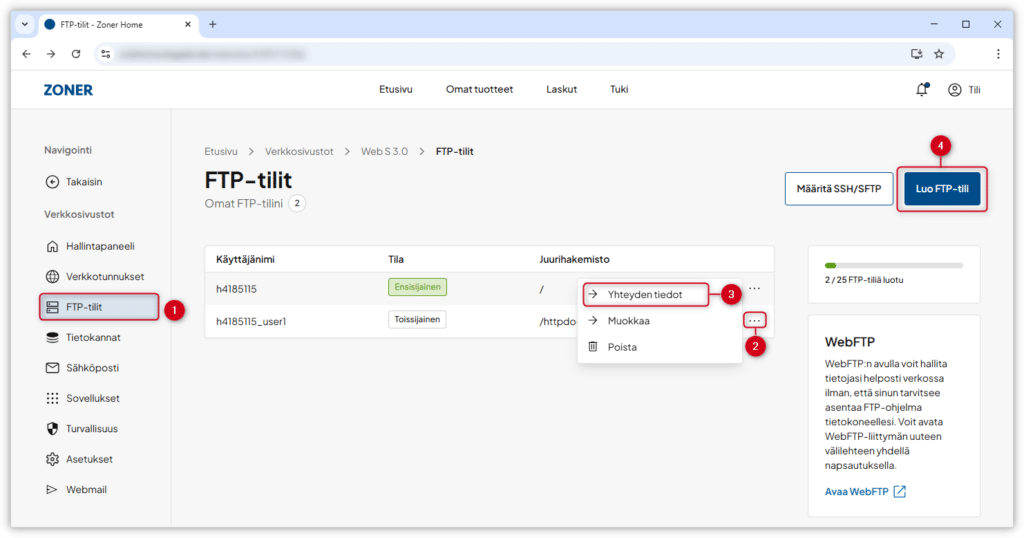Open Asetukset gear icon
Image resolution: width=1024 pixels, height=538 pixels.
53,459
